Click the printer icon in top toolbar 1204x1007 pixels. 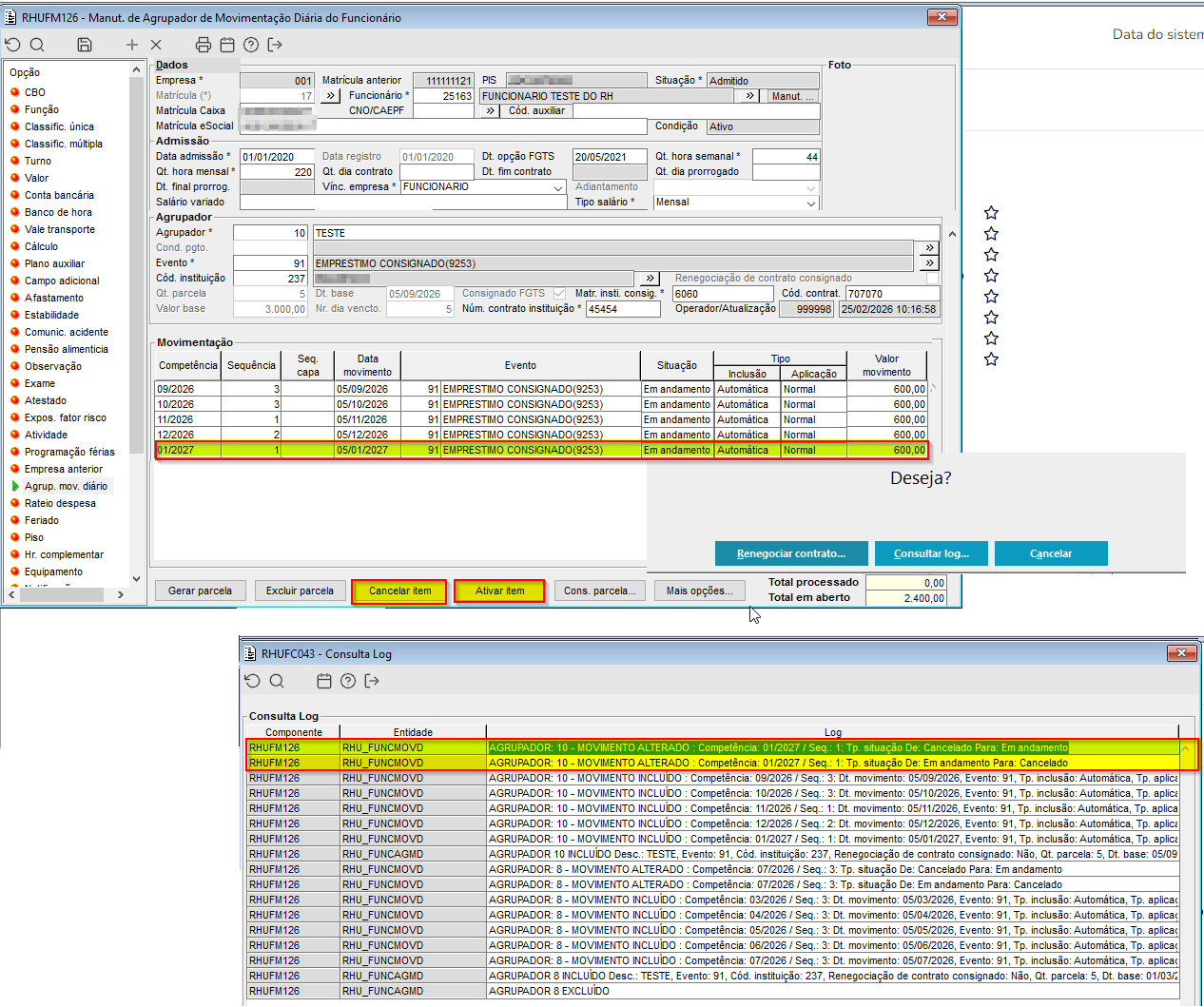[x=203, y=45]
